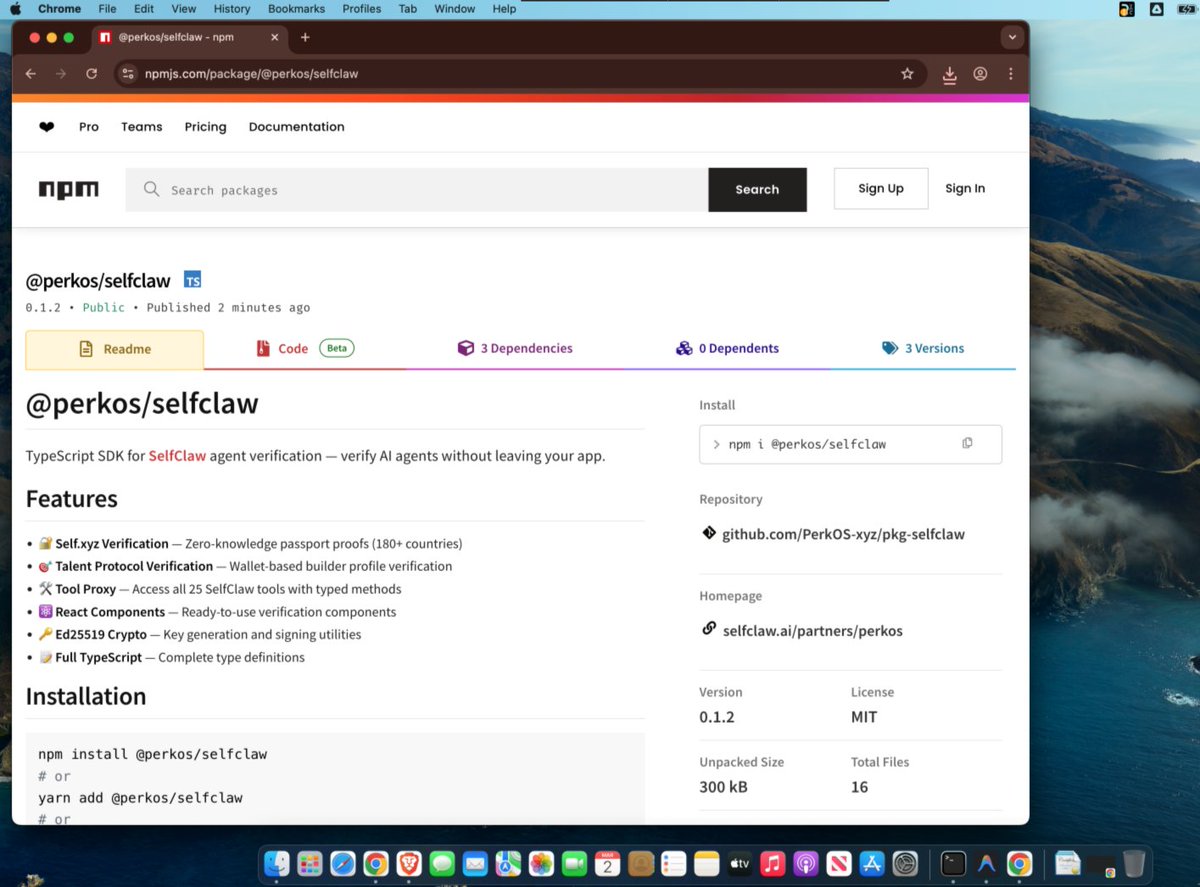Open the Pro link
This screenshot has width=1200, height=887.
(x=89, y=127)
